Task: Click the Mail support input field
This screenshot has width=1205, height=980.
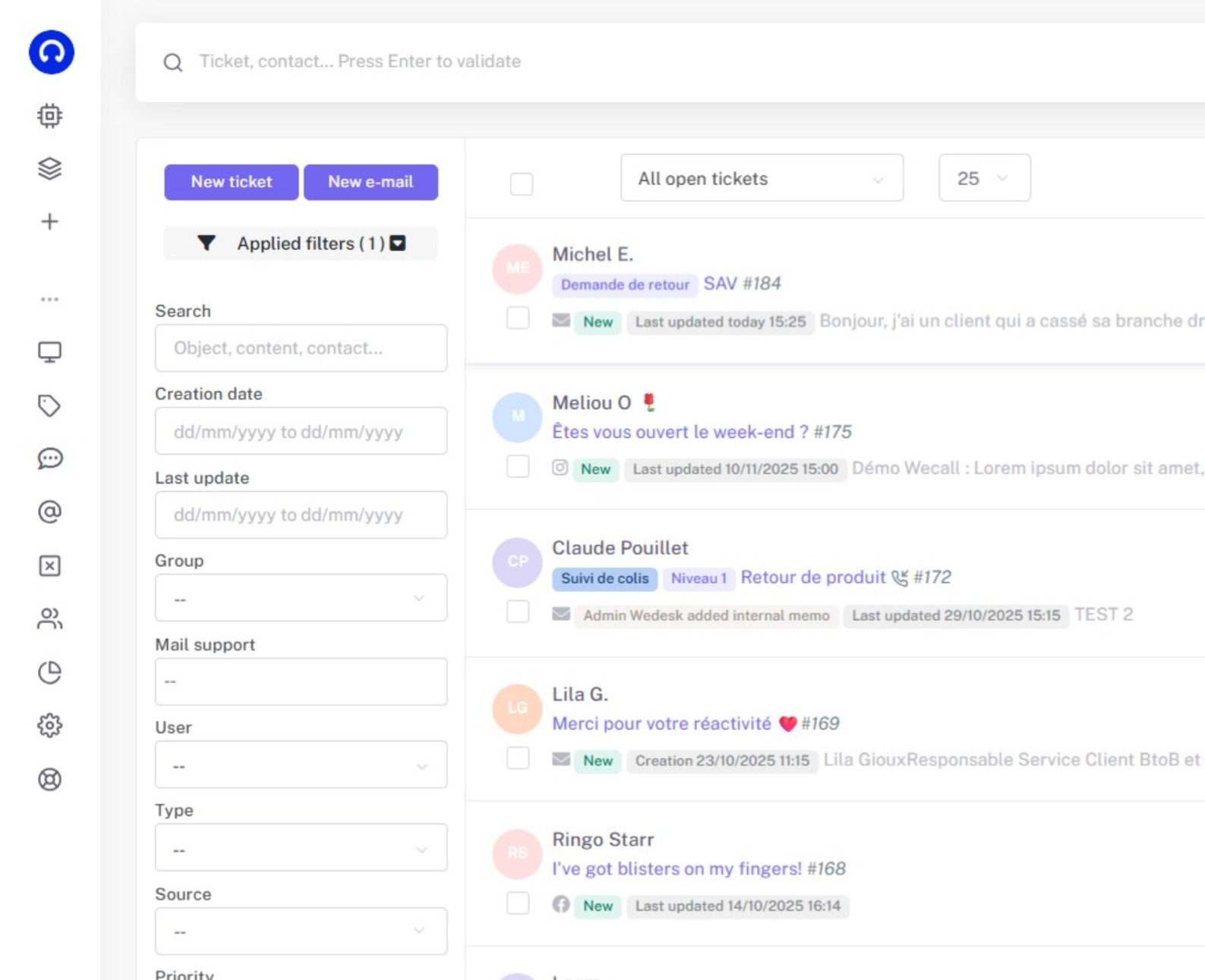Action: pyautogui.click(x=301, y=682)
